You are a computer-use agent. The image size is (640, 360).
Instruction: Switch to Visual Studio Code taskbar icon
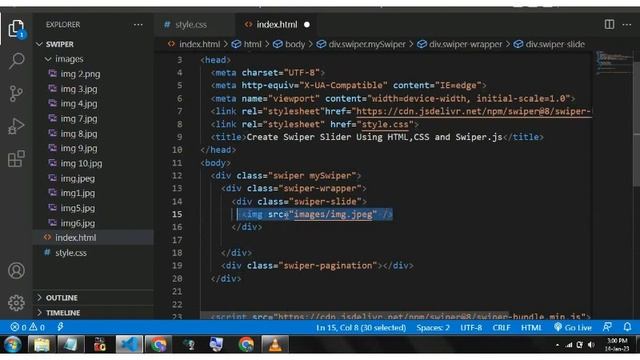[129, 344]
